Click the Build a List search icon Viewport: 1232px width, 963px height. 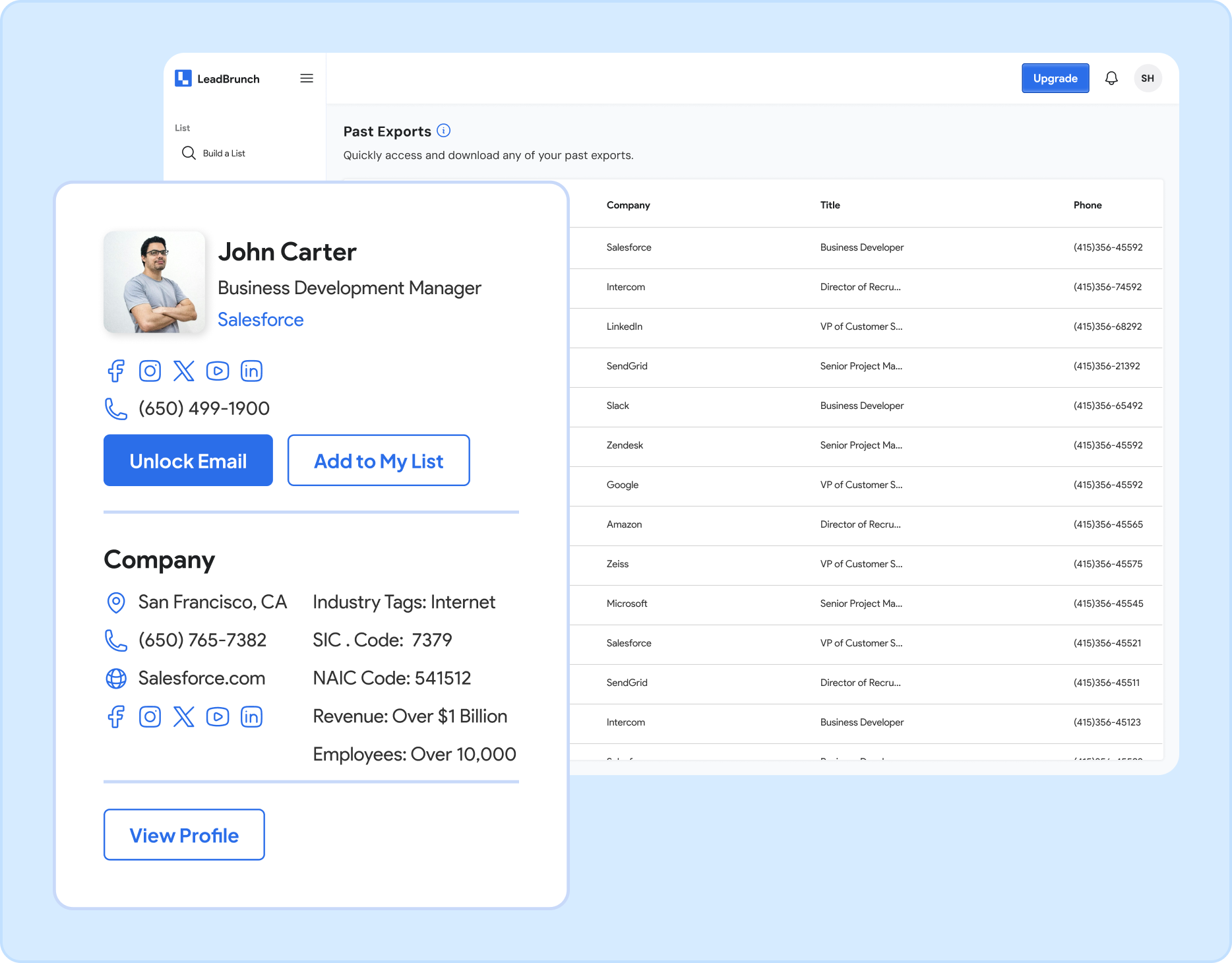coord(189,153)
